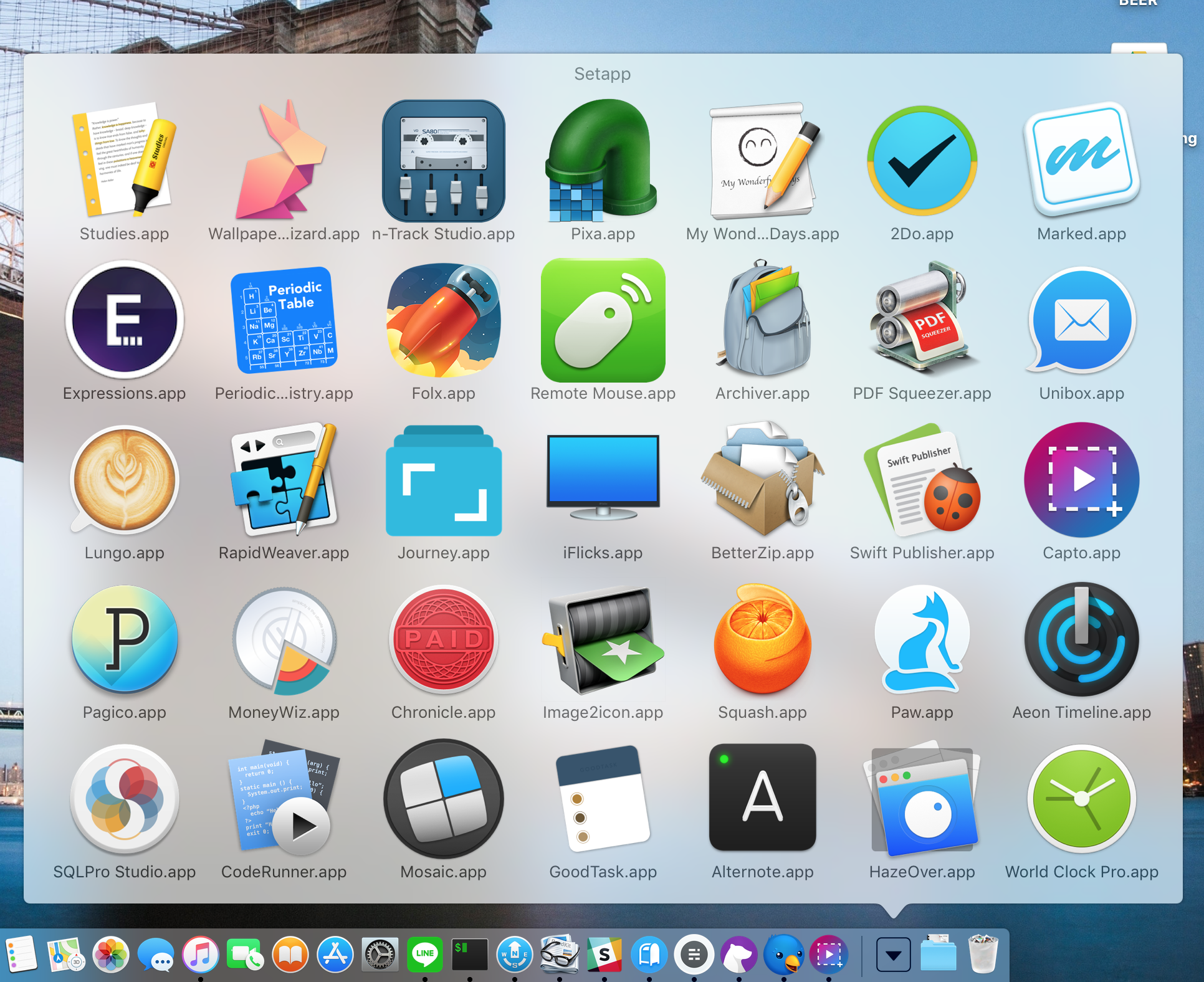The height and width of the screenshot is (982, 1204).
Task: Open the Alternote app icon
Action: tap(762, 799)
